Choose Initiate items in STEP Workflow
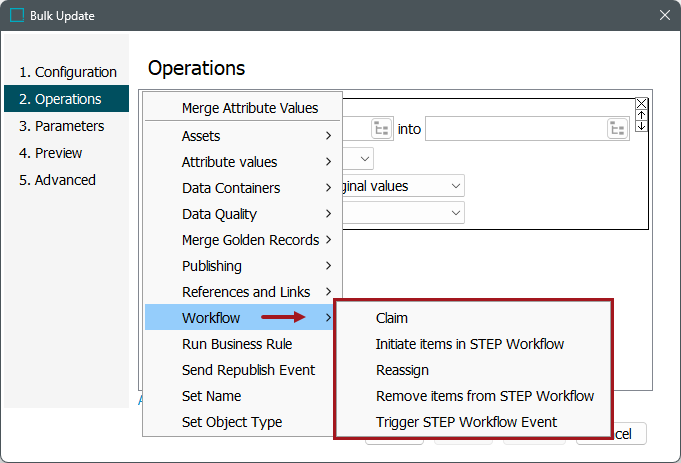The width and height of the screenshot is (681, 463). click(469, 344)
